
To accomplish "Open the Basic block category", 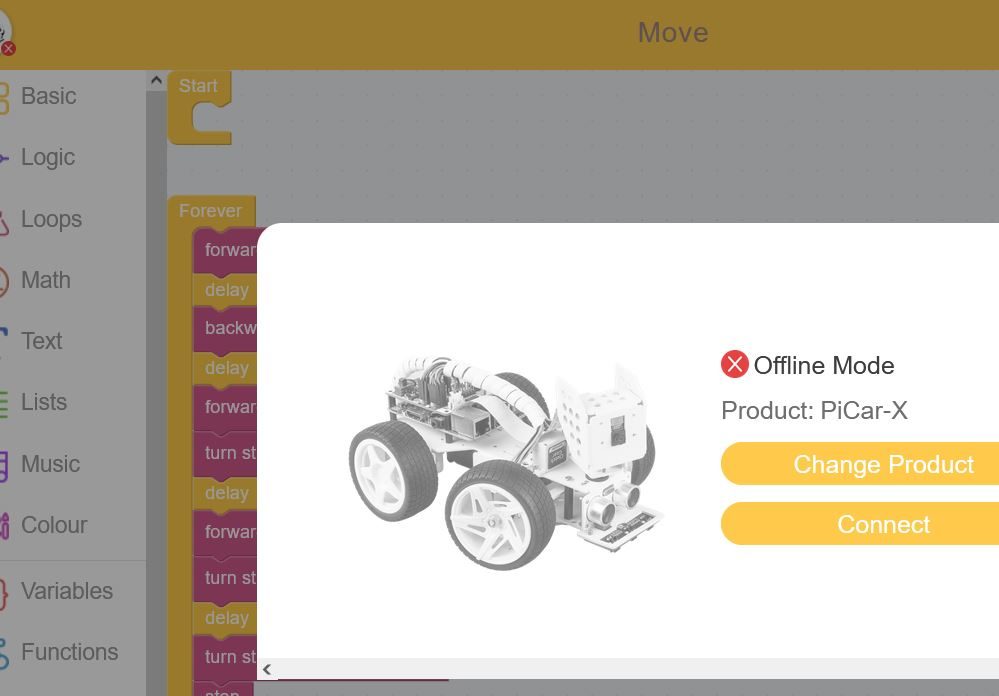I will click(x=48, y=96).
